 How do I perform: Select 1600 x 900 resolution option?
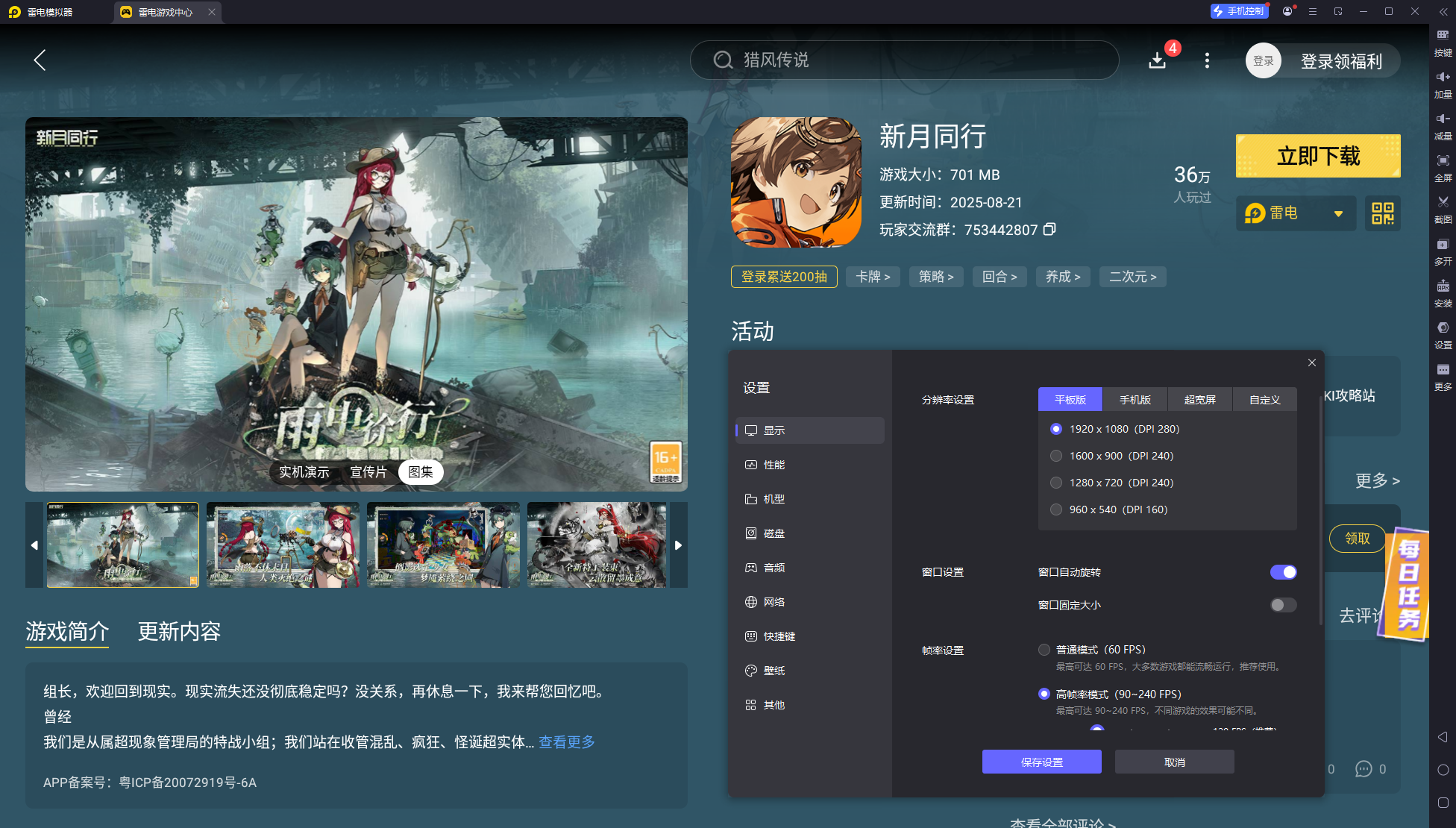point(1056,456)
